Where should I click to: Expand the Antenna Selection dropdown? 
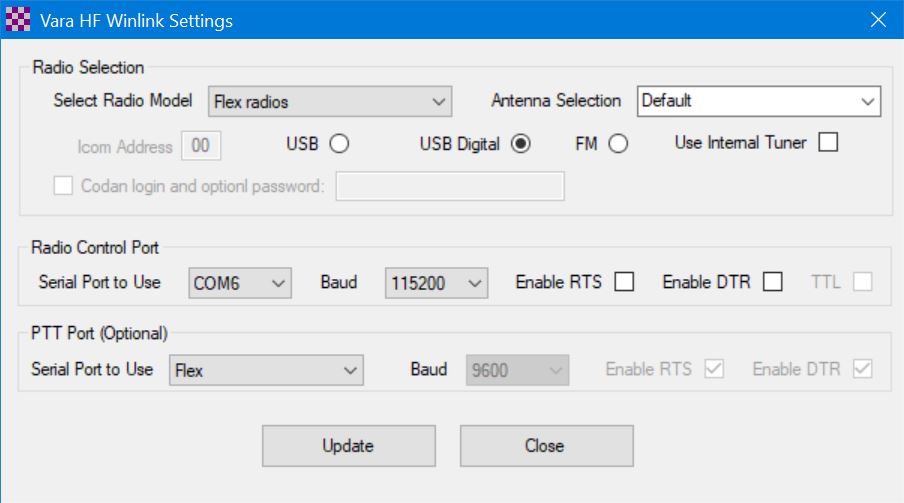pyautogui.click(x=759, y=101)
